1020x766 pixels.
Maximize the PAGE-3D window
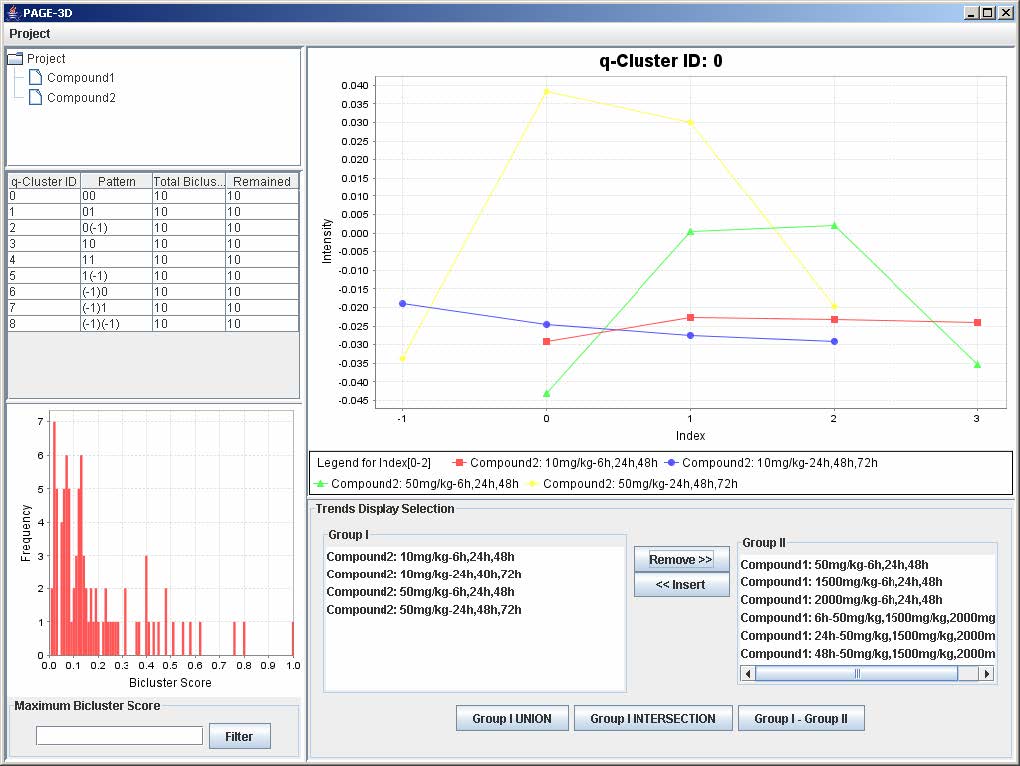click(987, 12)
